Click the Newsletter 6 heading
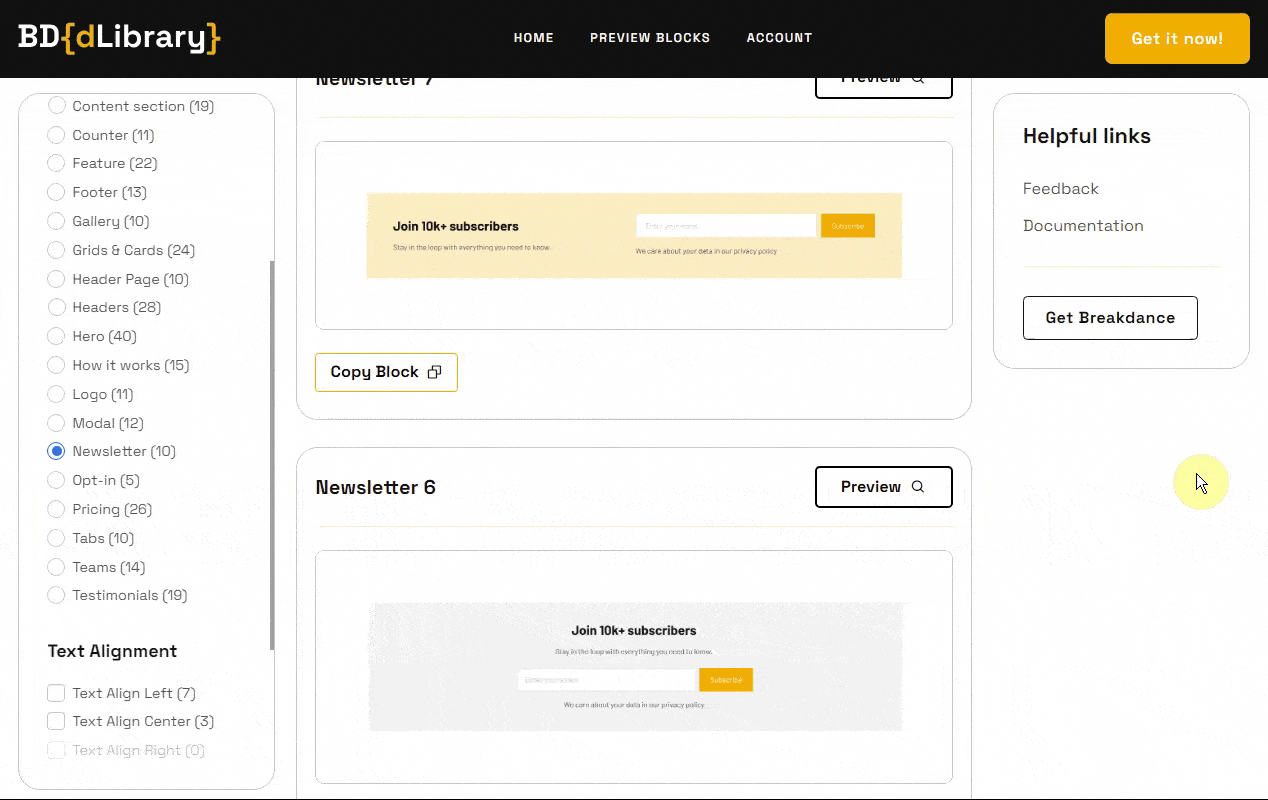Viewport: 1268px width, 800px height. [x=375, y=487]
